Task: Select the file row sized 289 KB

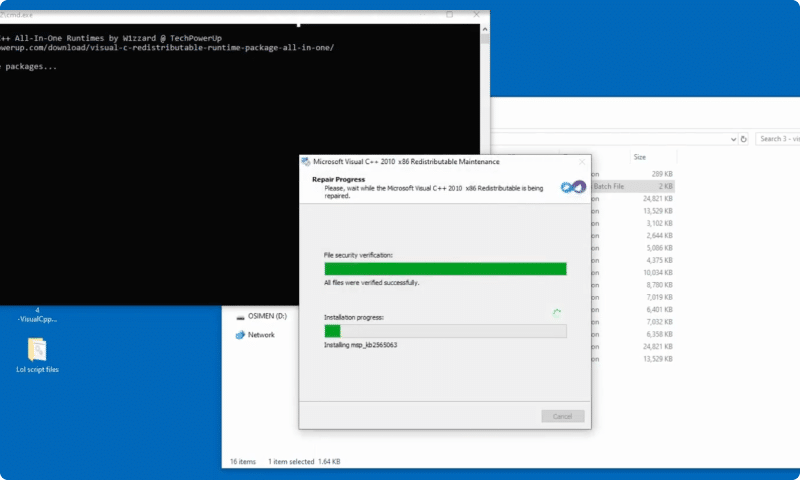Action: click(x=630, y=174)
